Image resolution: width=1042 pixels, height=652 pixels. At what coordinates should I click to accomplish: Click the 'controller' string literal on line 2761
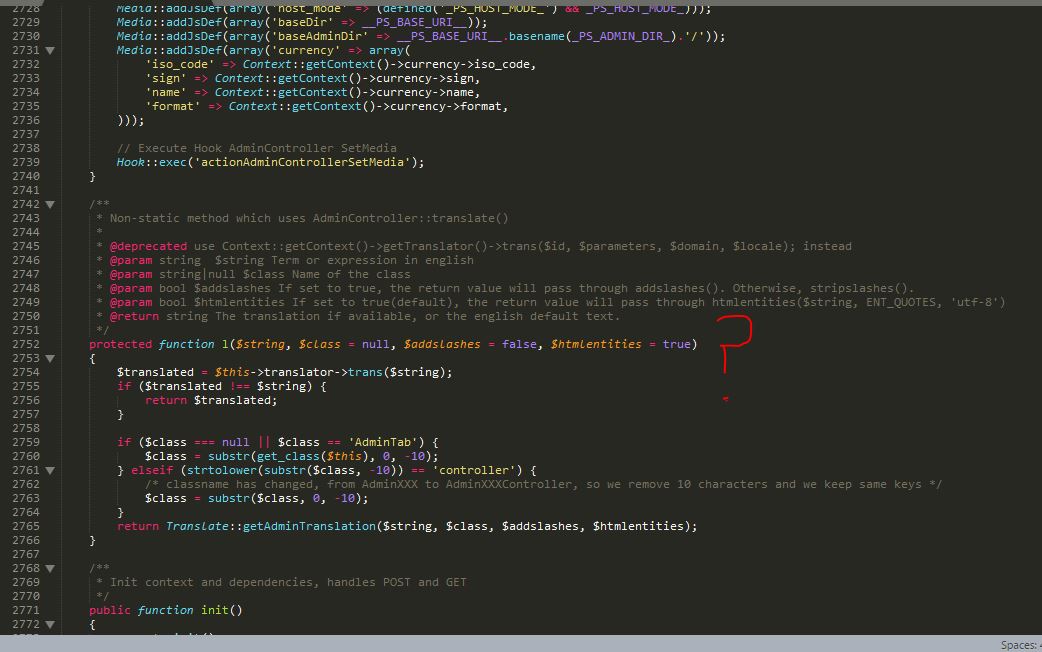tap(474, 471)
